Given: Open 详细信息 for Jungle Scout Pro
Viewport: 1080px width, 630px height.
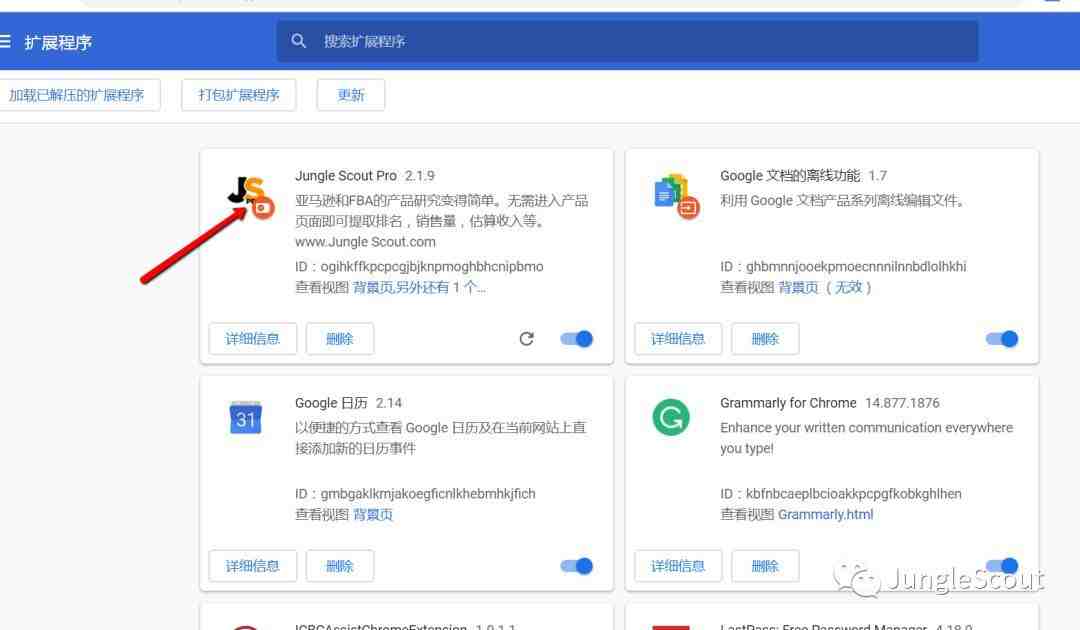Looking at the screenshot, I should point(253,339).
